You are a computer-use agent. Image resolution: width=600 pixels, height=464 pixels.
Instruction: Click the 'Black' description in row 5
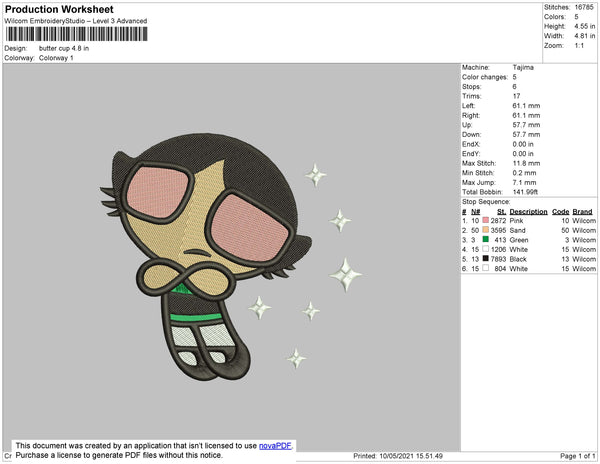(518, 259)
